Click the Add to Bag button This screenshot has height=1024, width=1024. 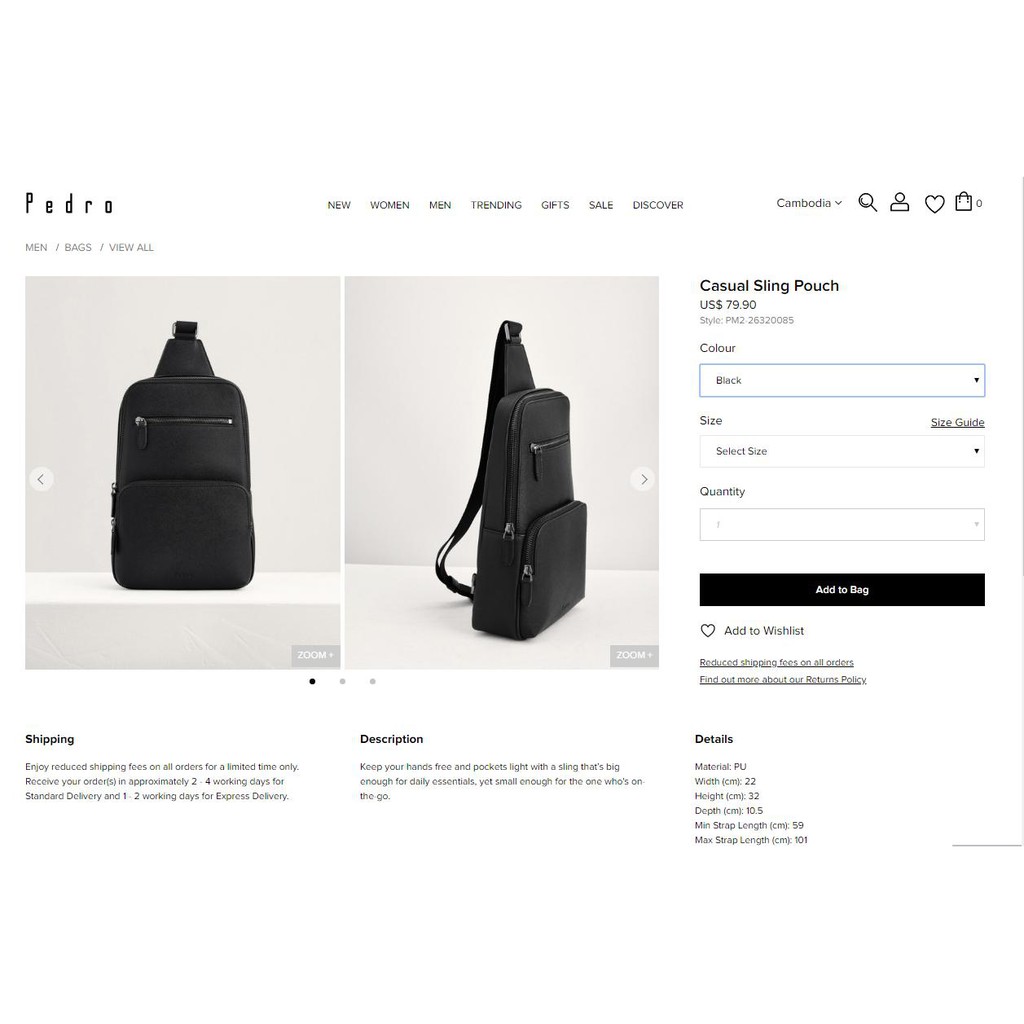click(842, 590)
